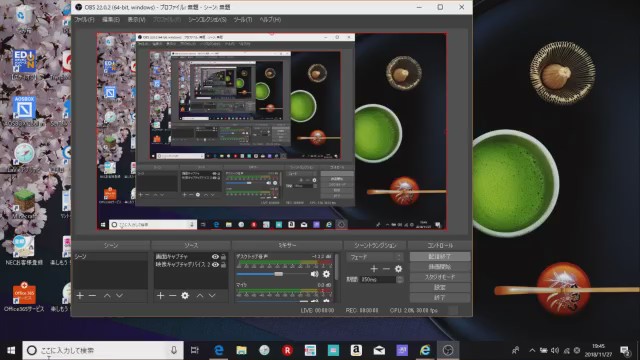The height and width of the screenshot is (360, 640).
Task: Open OBS 設定 settings button
Action: (x=440, y=287)
